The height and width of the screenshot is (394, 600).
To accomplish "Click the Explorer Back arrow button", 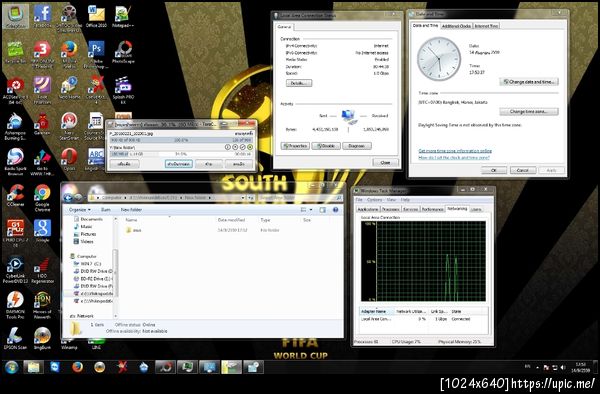I will point(68,198).
